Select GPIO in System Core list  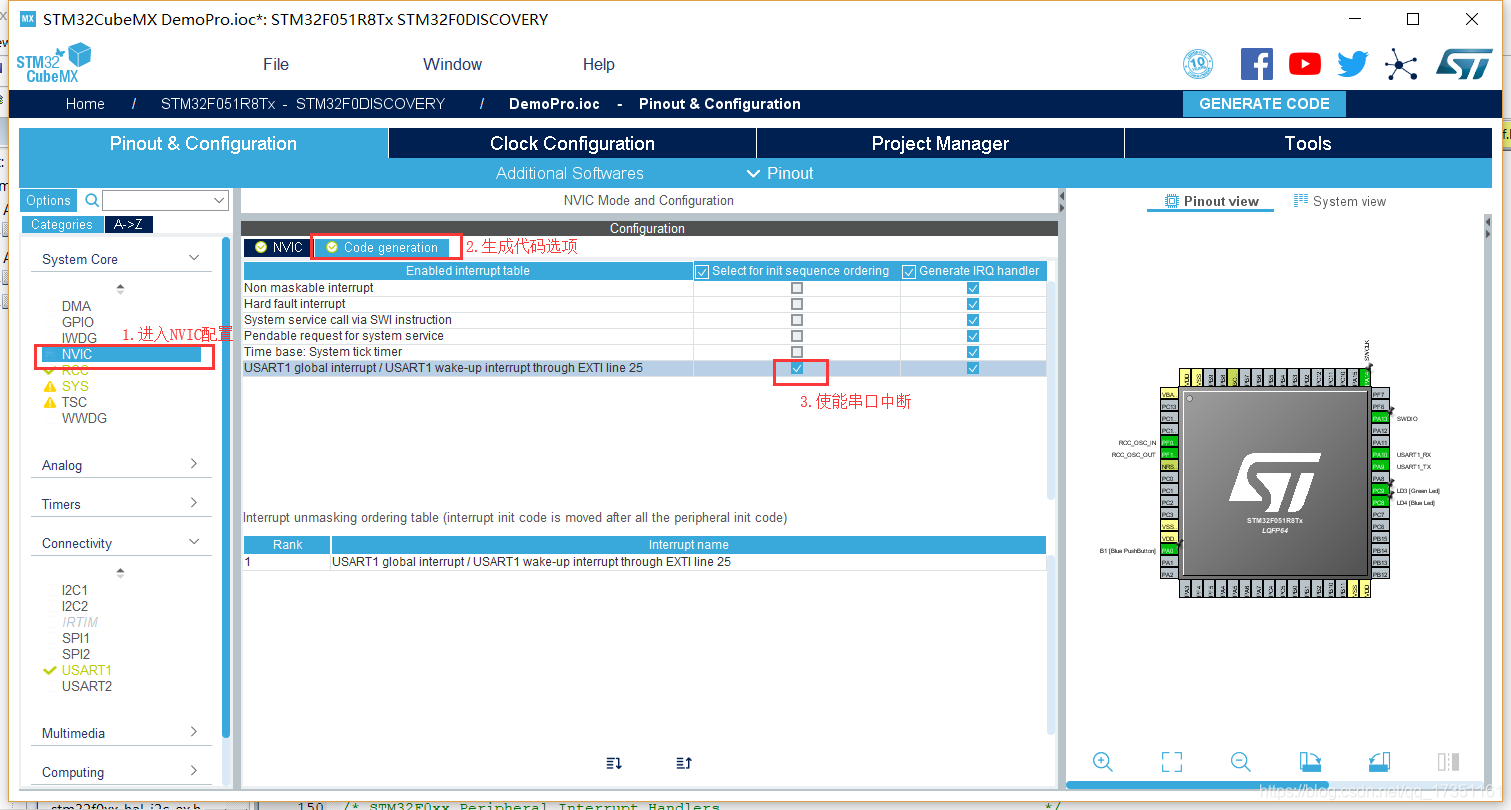point(78,322)
